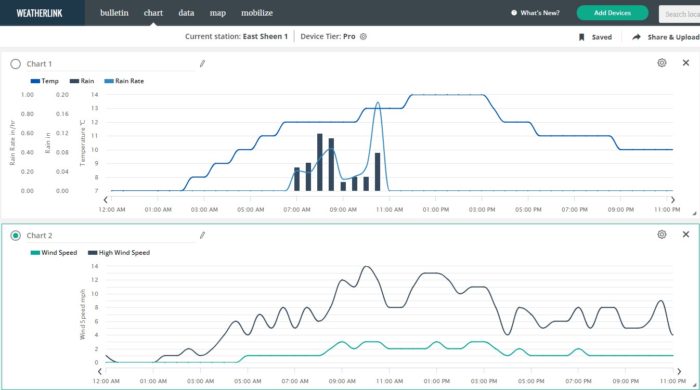This screenshot has width=700, height=390.
Task: Click the Device Tier: Pro label
Action: point(328,37)
